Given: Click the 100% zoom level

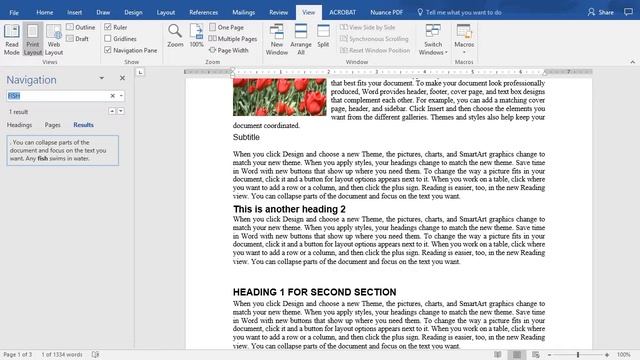Looking at the screenshot, I should pyautogui.click(x=623, y=355).
